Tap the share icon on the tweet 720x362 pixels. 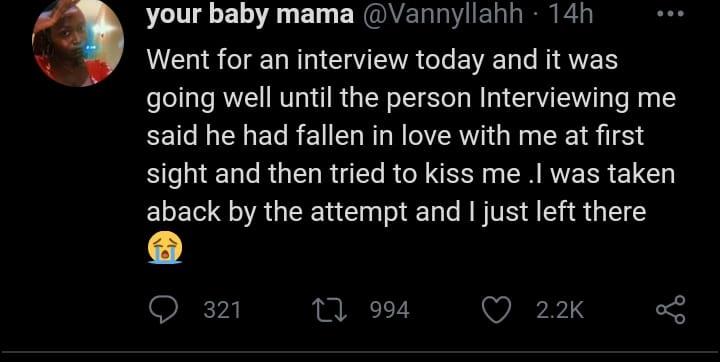point(670,310)
